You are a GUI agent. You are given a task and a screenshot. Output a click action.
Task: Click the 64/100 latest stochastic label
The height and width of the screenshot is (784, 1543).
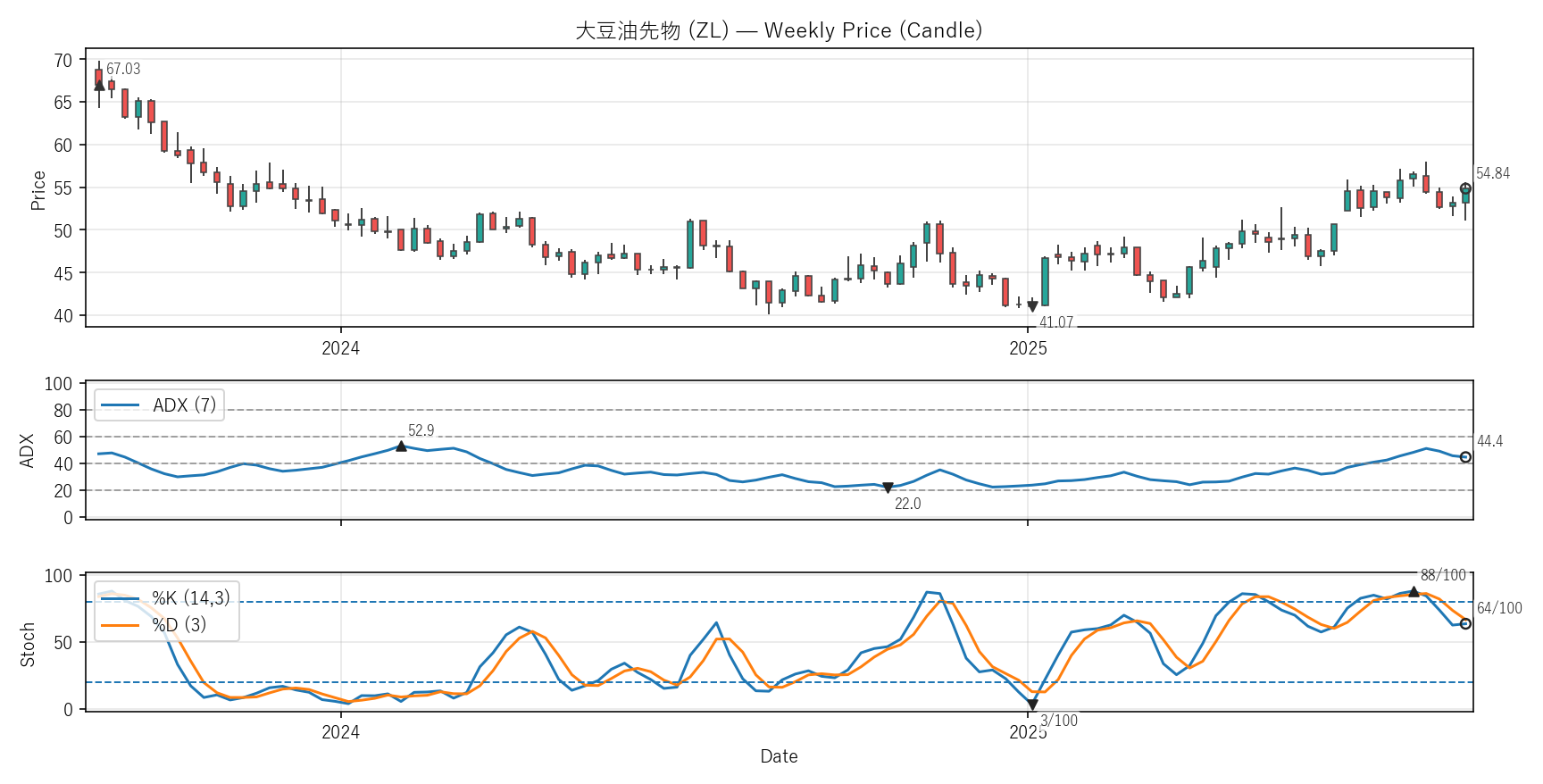pyautogui.click(x=1500, y=608)
